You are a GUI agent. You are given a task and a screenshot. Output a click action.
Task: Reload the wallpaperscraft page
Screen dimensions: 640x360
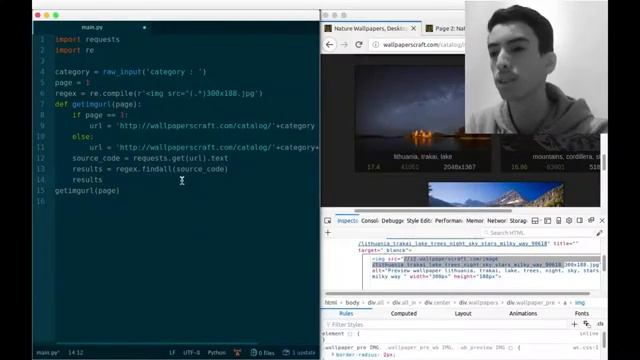(x=359, y=44)
